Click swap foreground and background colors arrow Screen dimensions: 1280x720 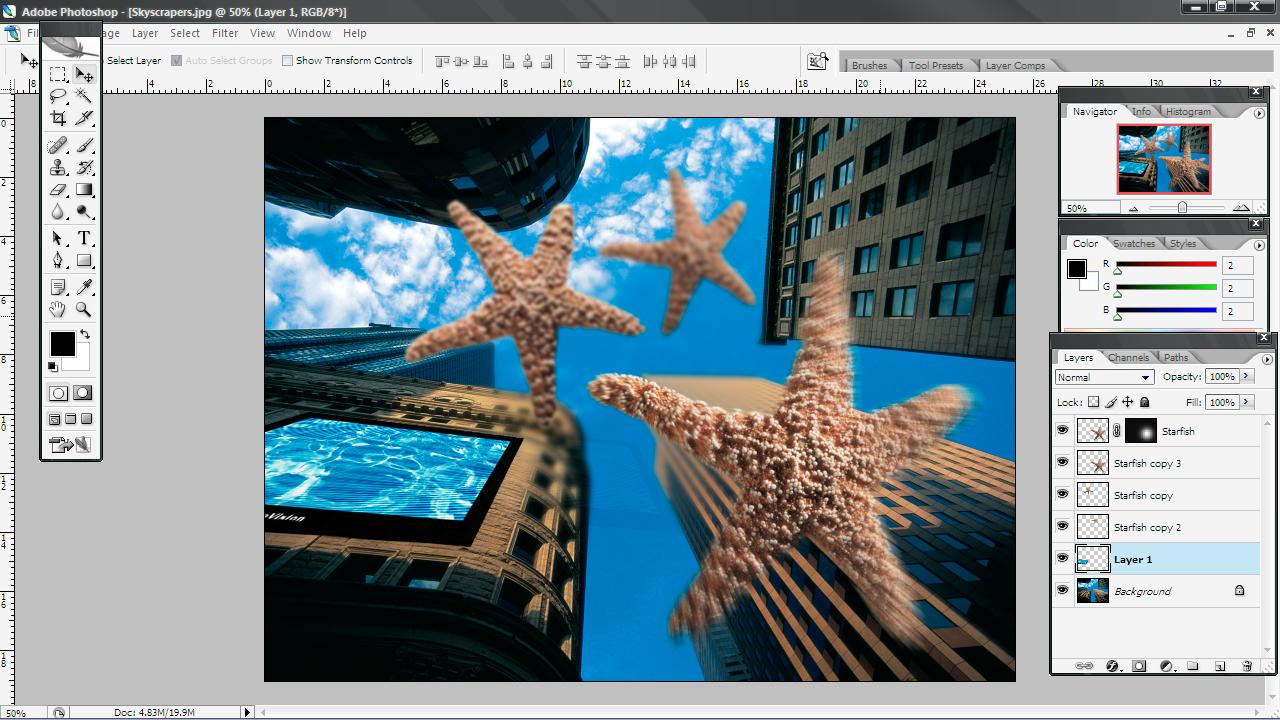[x=85, y=335]
